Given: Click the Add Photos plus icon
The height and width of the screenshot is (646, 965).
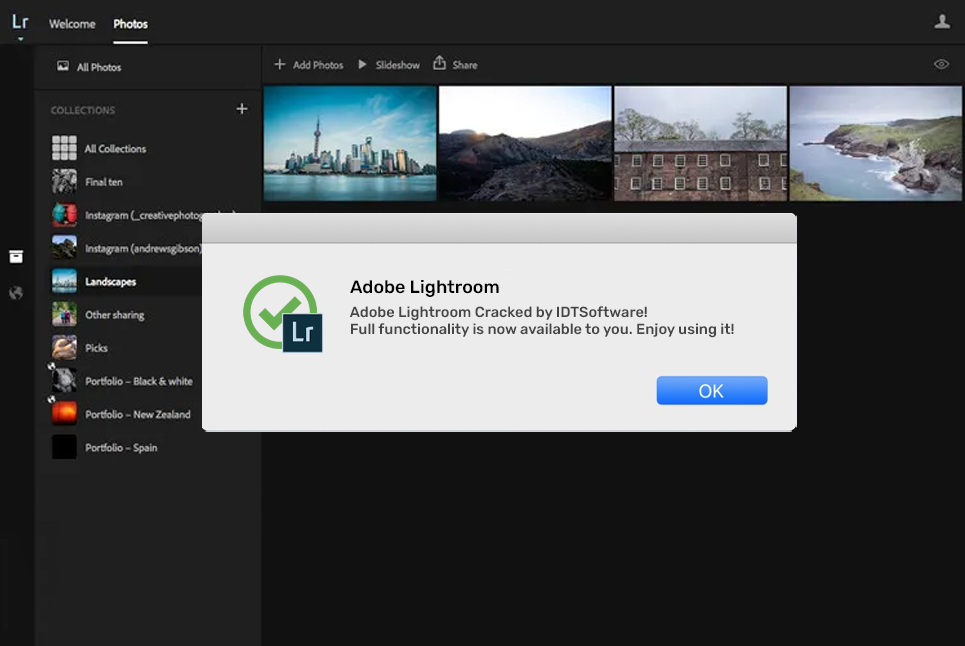Looking at the screenshot, I should pos(279,64).
